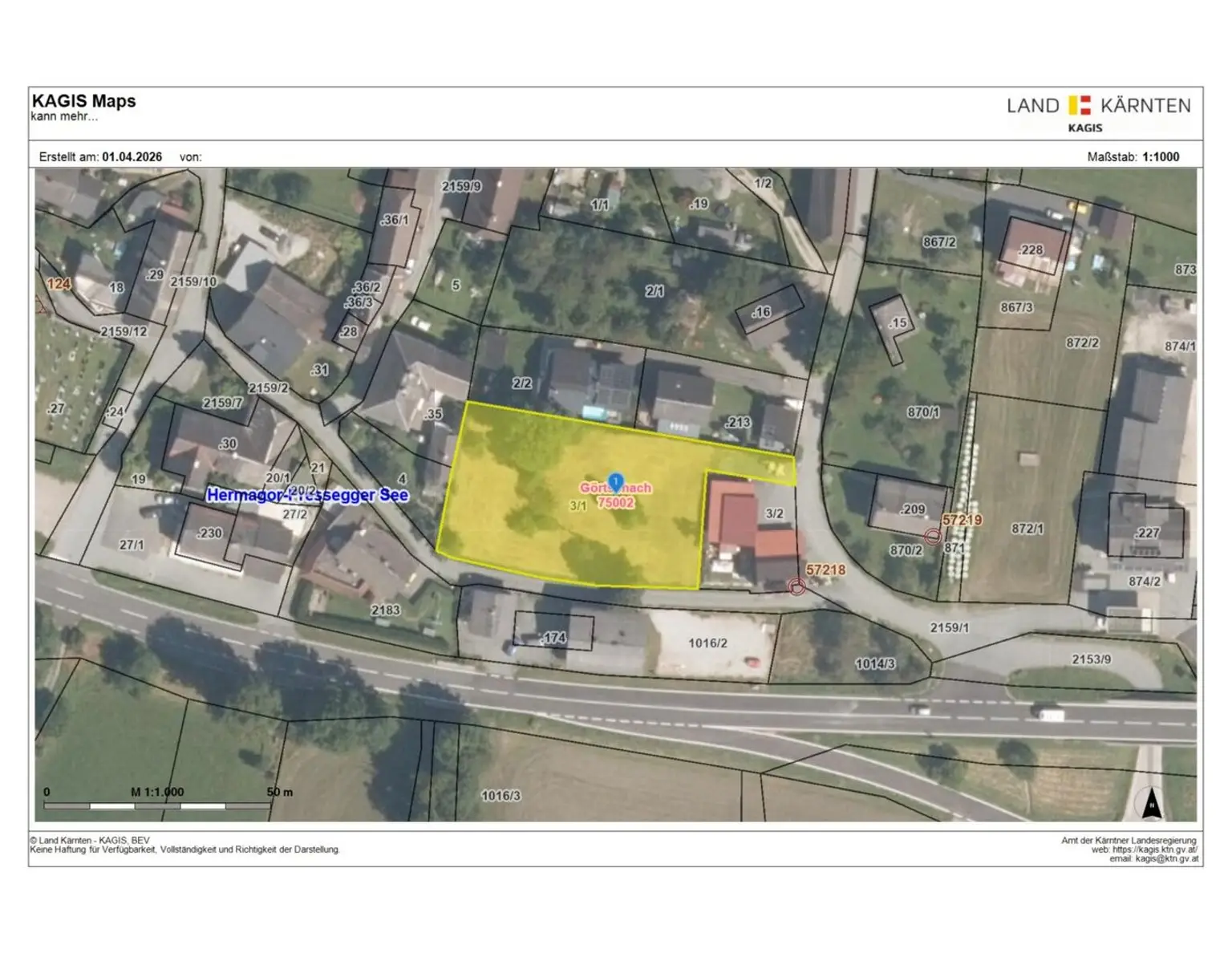Open the kagis.ktn.gv.at web link
Screen dimensions: 1232x953
pos(1154,850)
